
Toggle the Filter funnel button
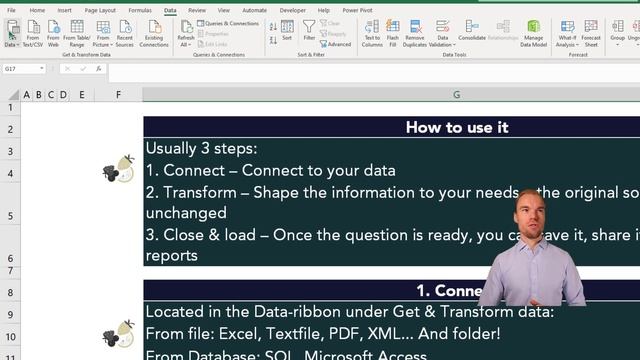click(x=309, y=31)
